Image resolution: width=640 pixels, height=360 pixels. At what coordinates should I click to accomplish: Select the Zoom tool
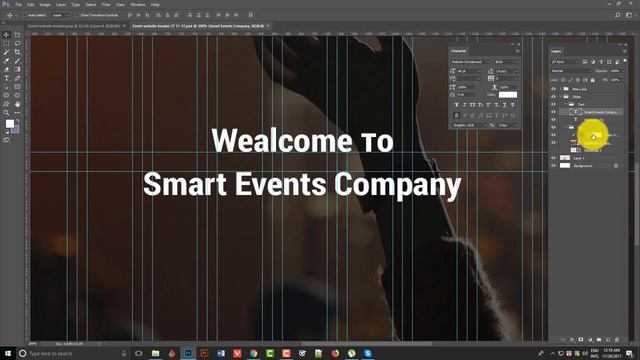click(x=6, y=113)
